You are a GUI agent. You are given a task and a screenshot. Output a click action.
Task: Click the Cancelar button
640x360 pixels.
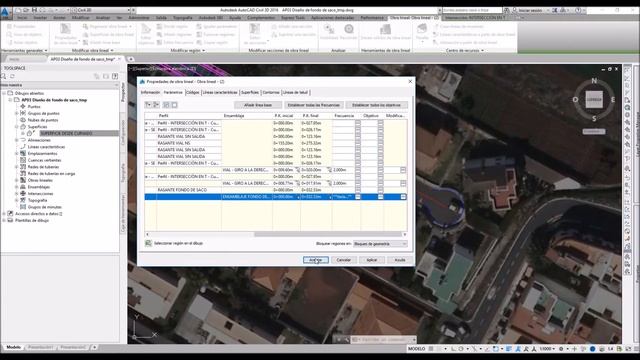344,260
